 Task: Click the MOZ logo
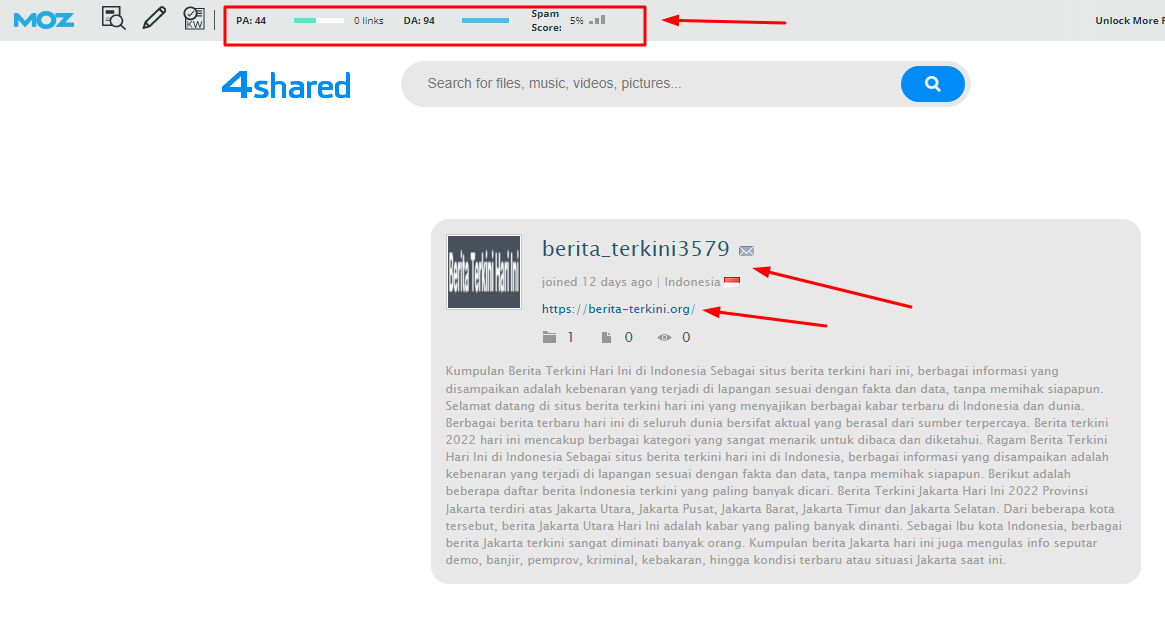[43, 18]
